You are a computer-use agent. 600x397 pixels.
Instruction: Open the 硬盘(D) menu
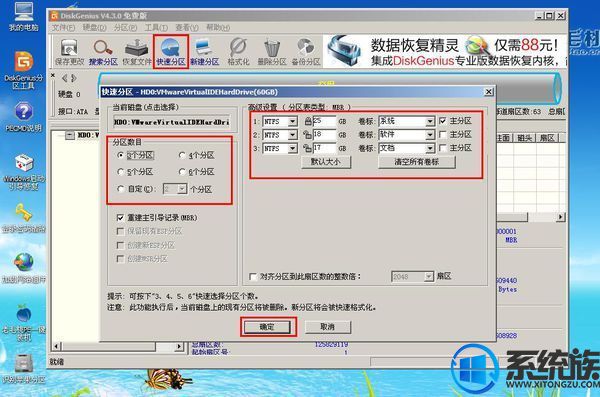point(94,28)
